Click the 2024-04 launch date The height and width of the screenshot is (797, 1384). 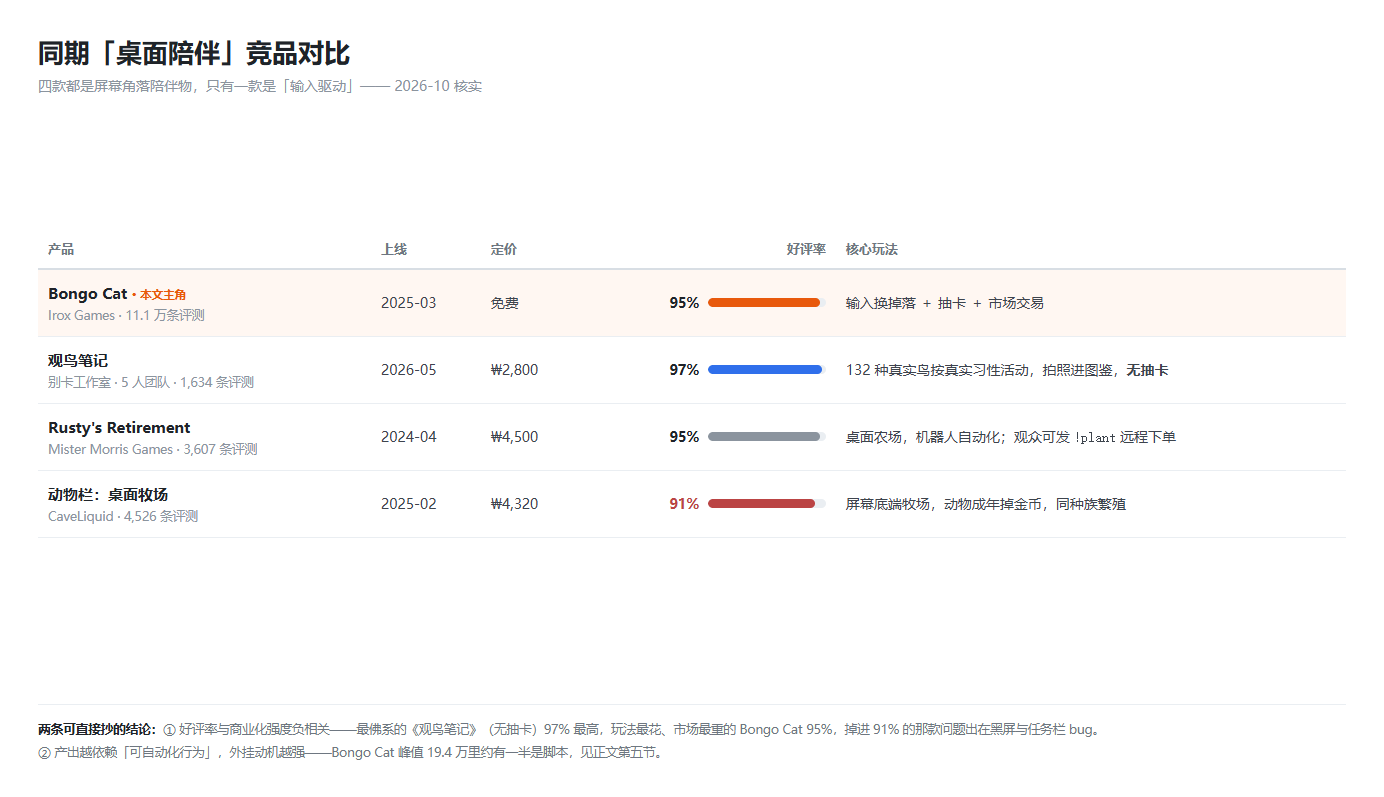click(409, 437)
